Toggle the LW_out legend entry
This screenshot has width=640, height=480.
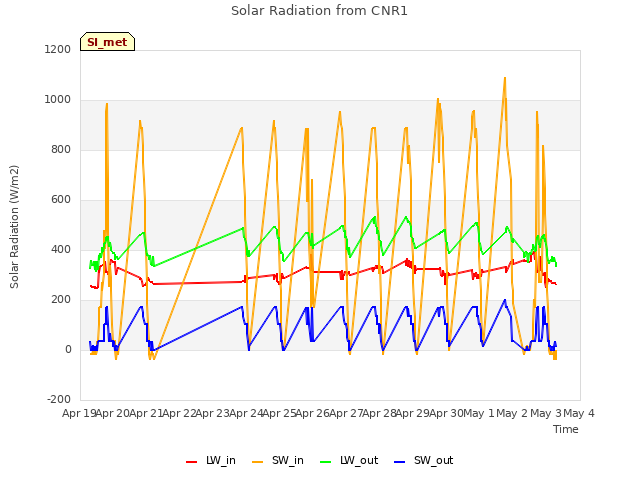pos(349,460)
